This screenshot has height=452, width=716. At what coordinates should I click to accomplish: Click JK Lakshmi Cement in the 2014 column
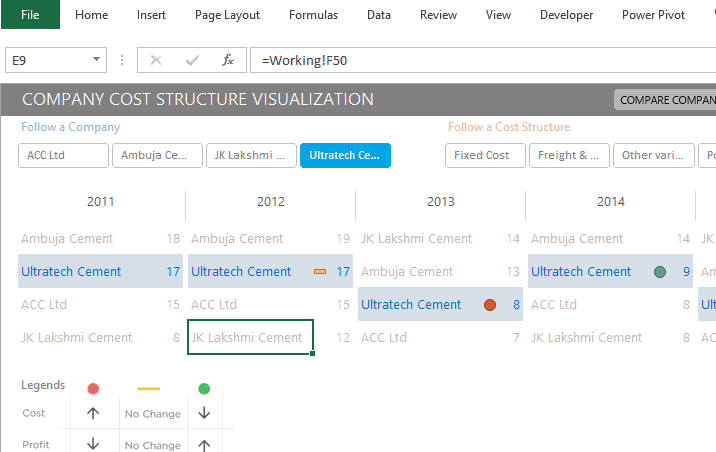(586, 337)
